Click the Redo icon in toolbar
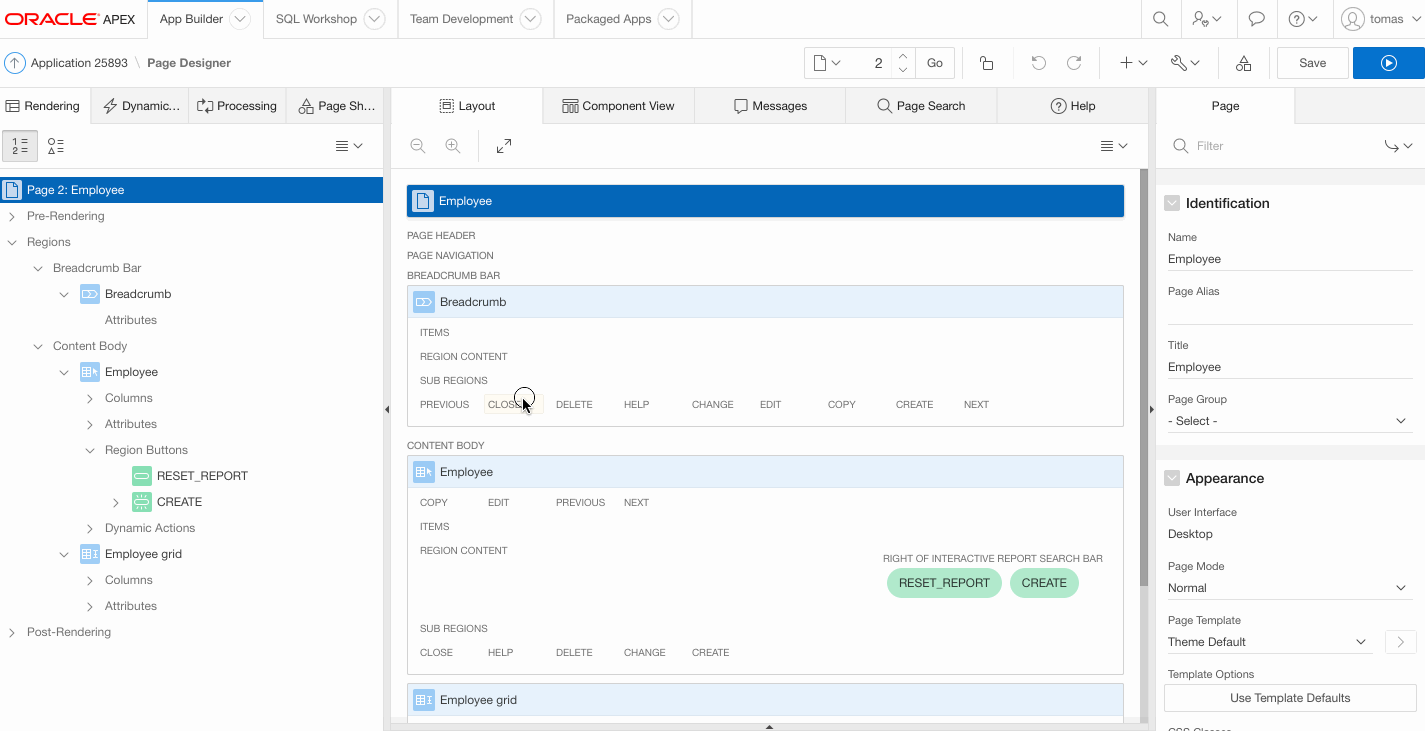The image size is (1425, 731). pyautogui.click(x=1074, y=63)
